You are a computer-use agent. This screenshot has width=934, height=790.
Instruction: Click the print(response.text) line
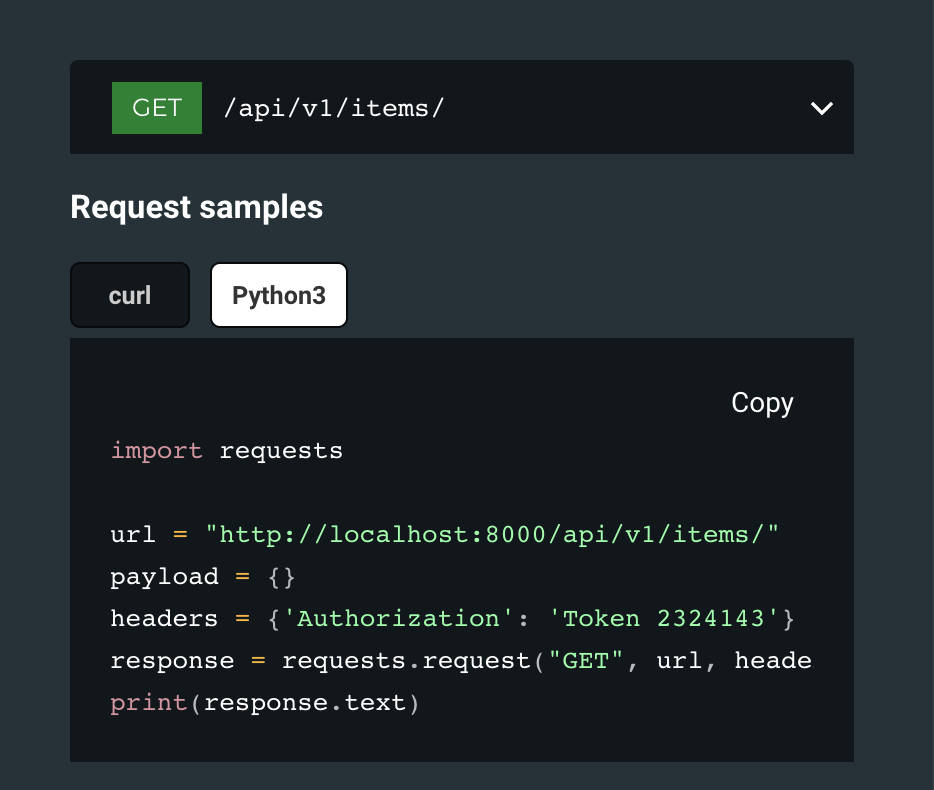(x=265, y=703)
